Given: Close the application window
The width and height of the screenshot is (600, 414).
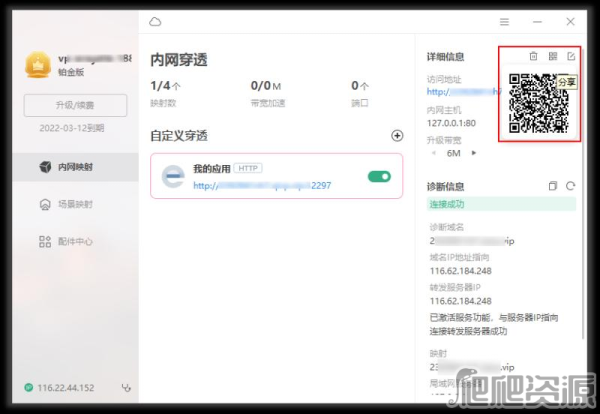Looking at the screenshot, I should tap(571, 22).
